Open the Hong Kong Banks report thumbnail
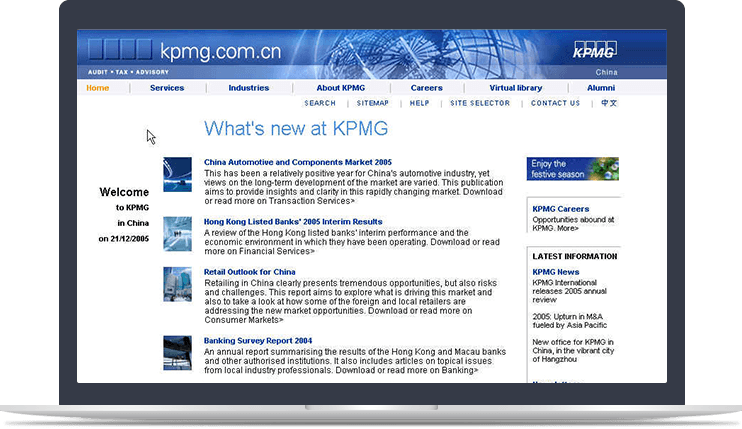The image size is (742, 429). click(177, 233)
